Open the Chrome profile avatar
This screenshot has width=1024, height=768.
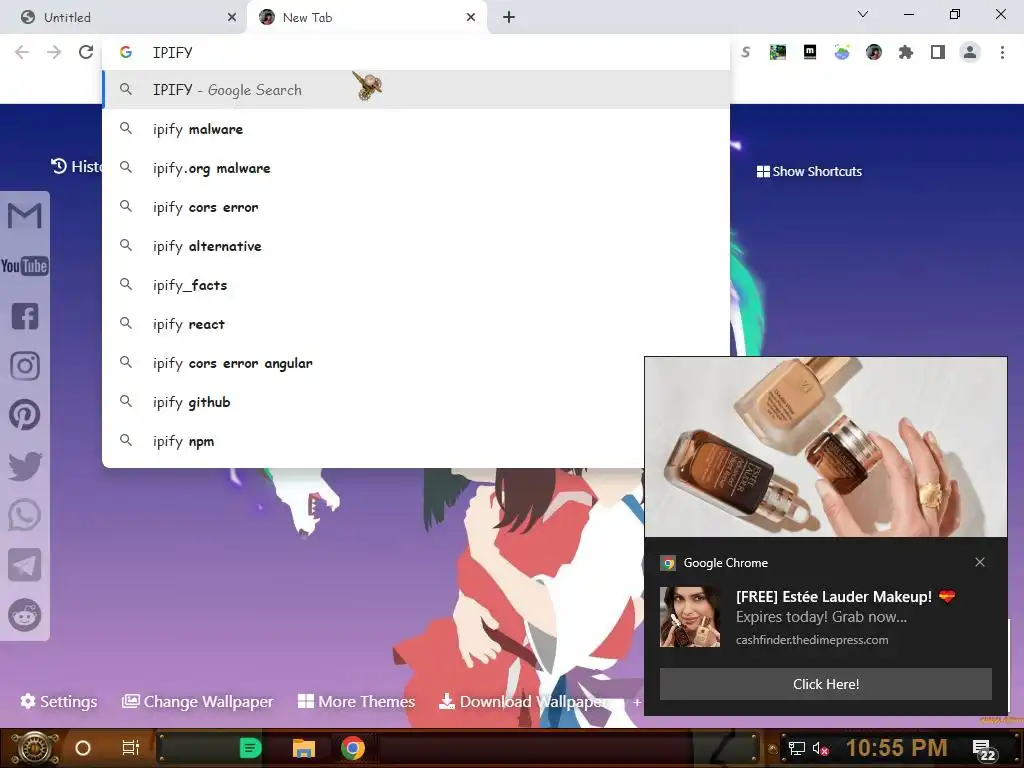(970, 52)
